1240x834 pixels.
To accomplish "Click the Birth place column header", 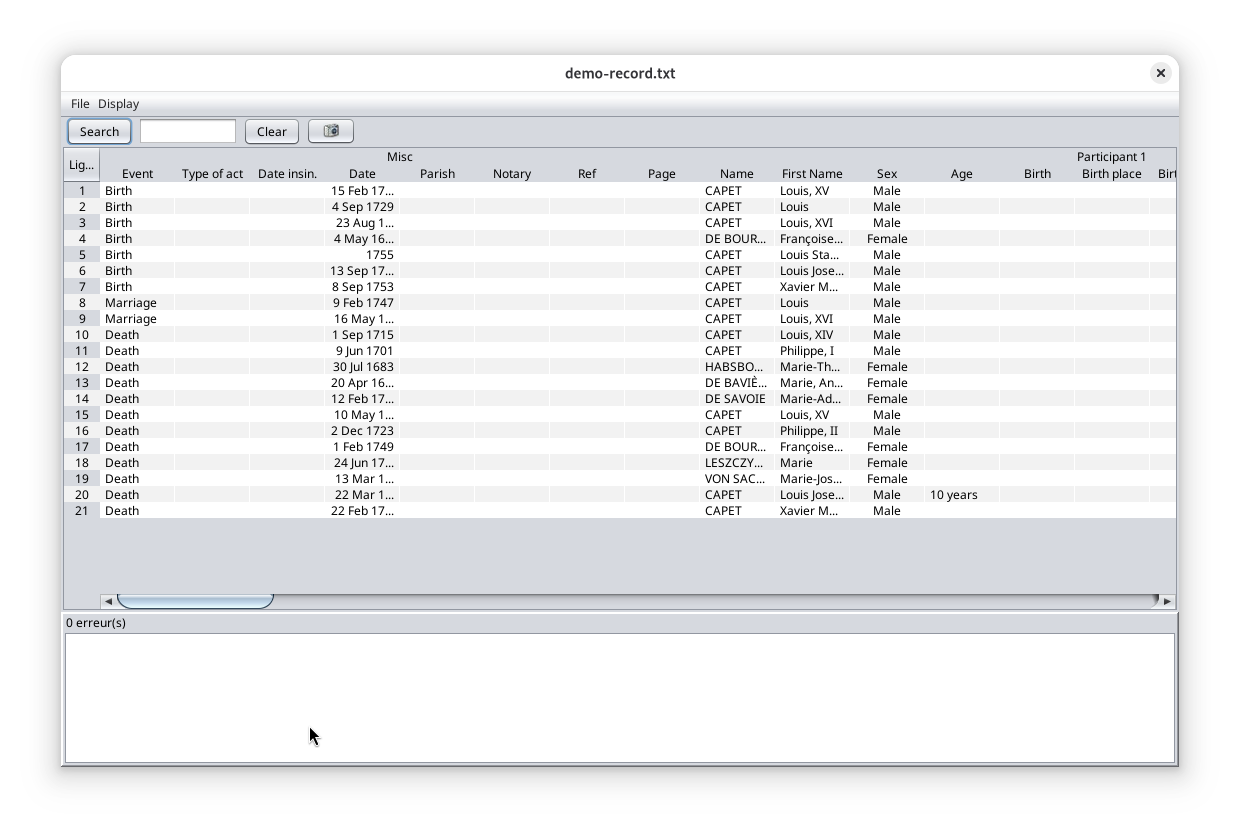I will [x=1112, y=174].
